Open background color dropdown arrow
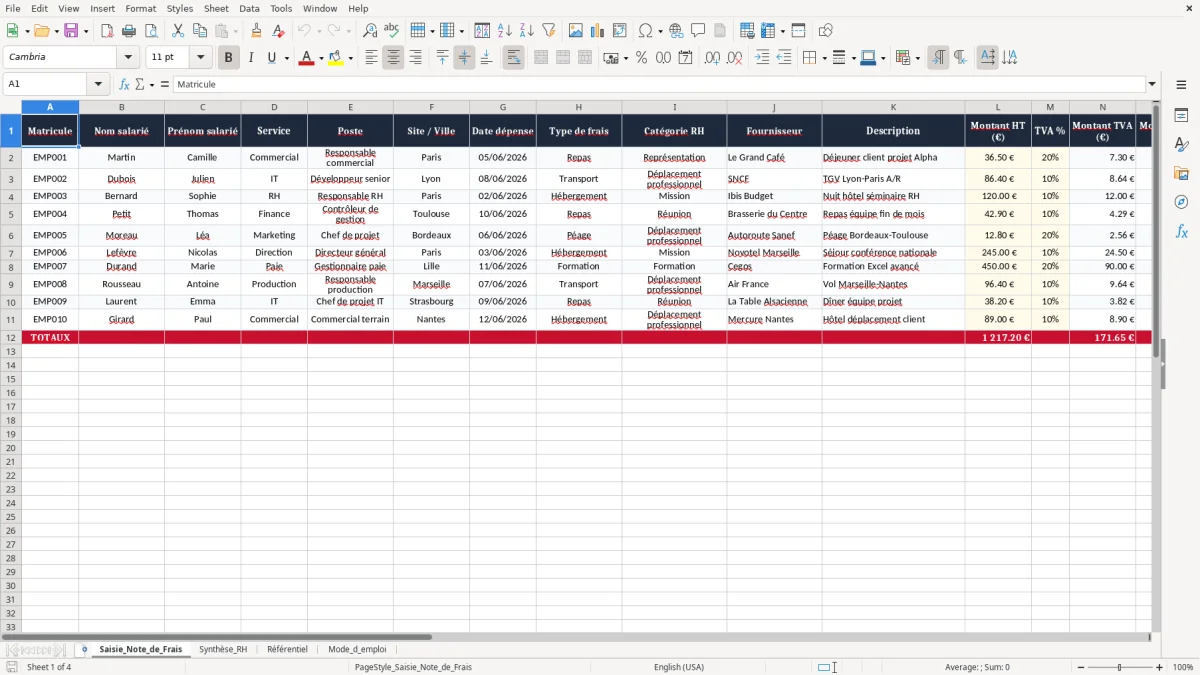Viewport: 1200px width, 675px height. coord(350,58)
